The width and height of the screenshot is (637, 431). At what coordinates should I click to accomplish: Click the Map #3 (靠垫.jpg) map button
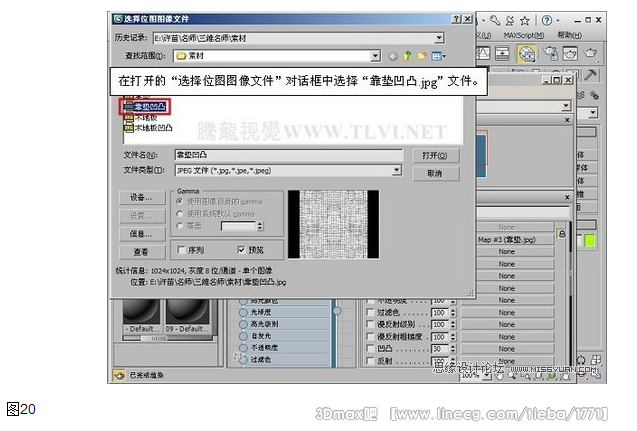(515, 240)
